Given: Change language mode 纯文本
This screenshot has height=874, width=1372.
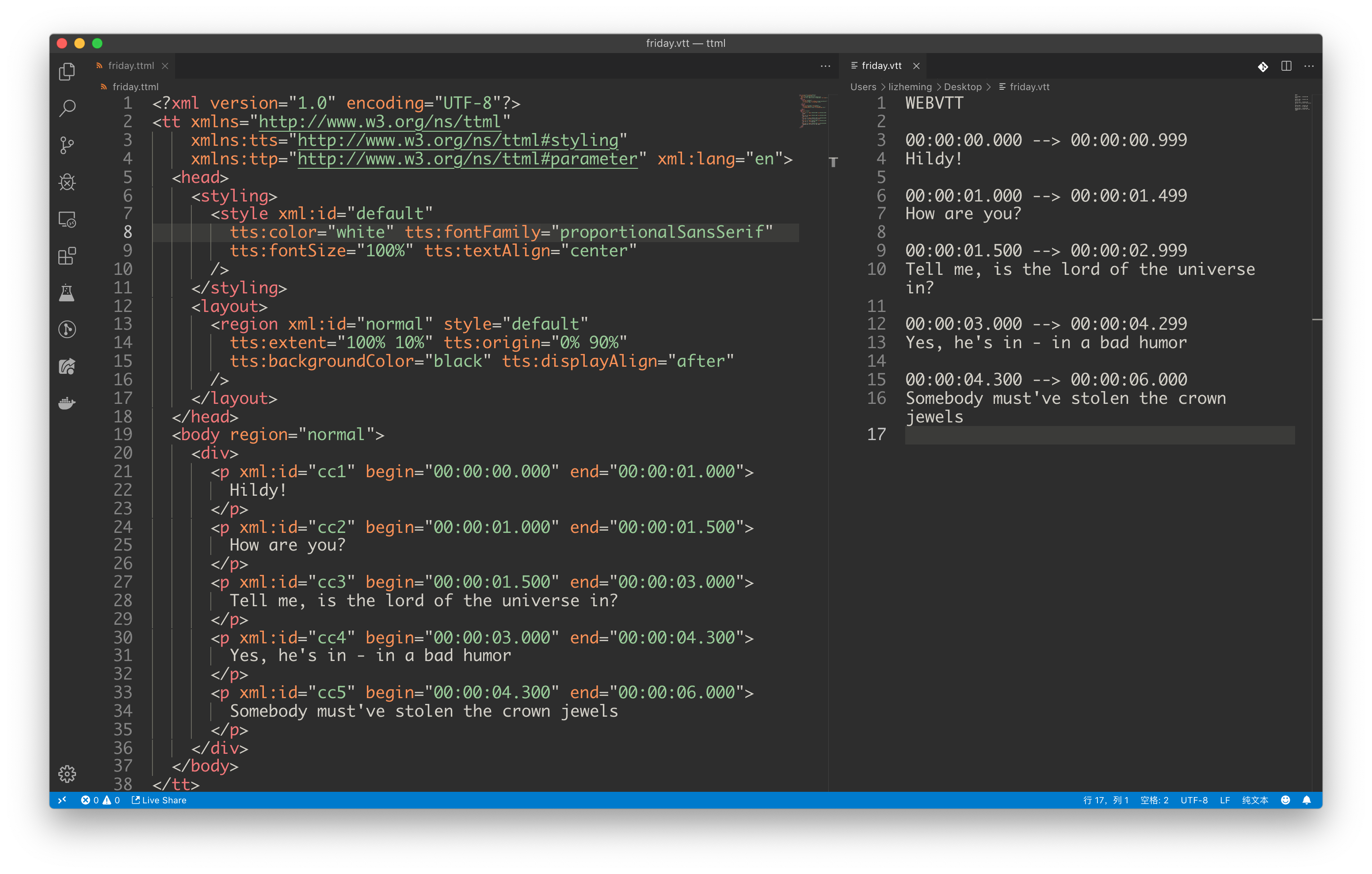Looking at the screenshot, I should [x=1254, y=800].
